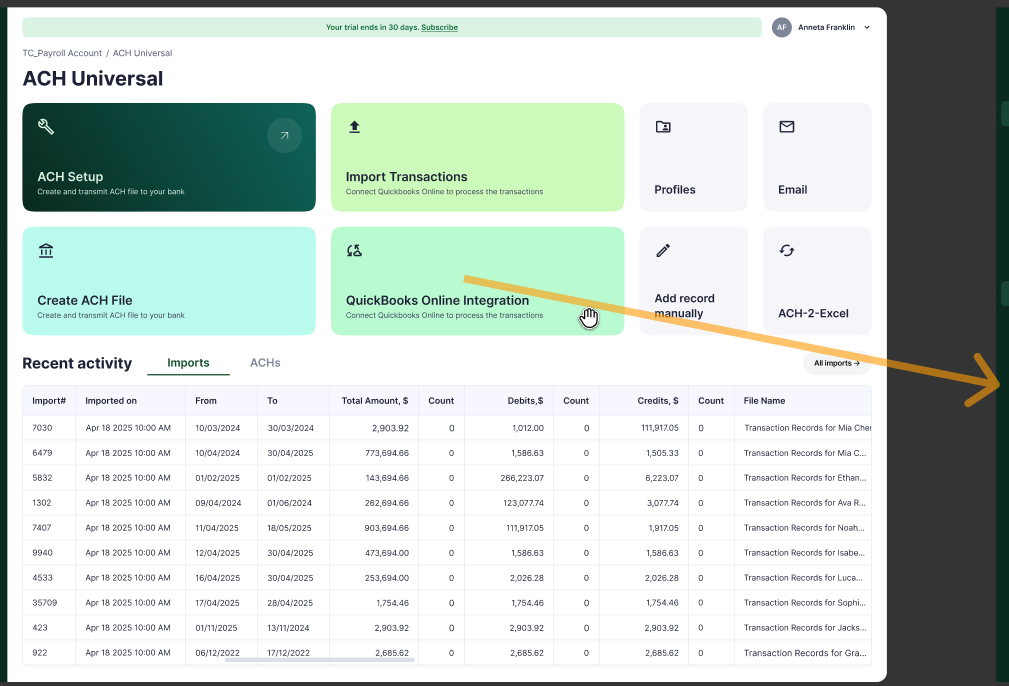Click the refresh icon on the ACH-2-Excel card
Viewport: 1009px width, 686px height.
[786, 250]
